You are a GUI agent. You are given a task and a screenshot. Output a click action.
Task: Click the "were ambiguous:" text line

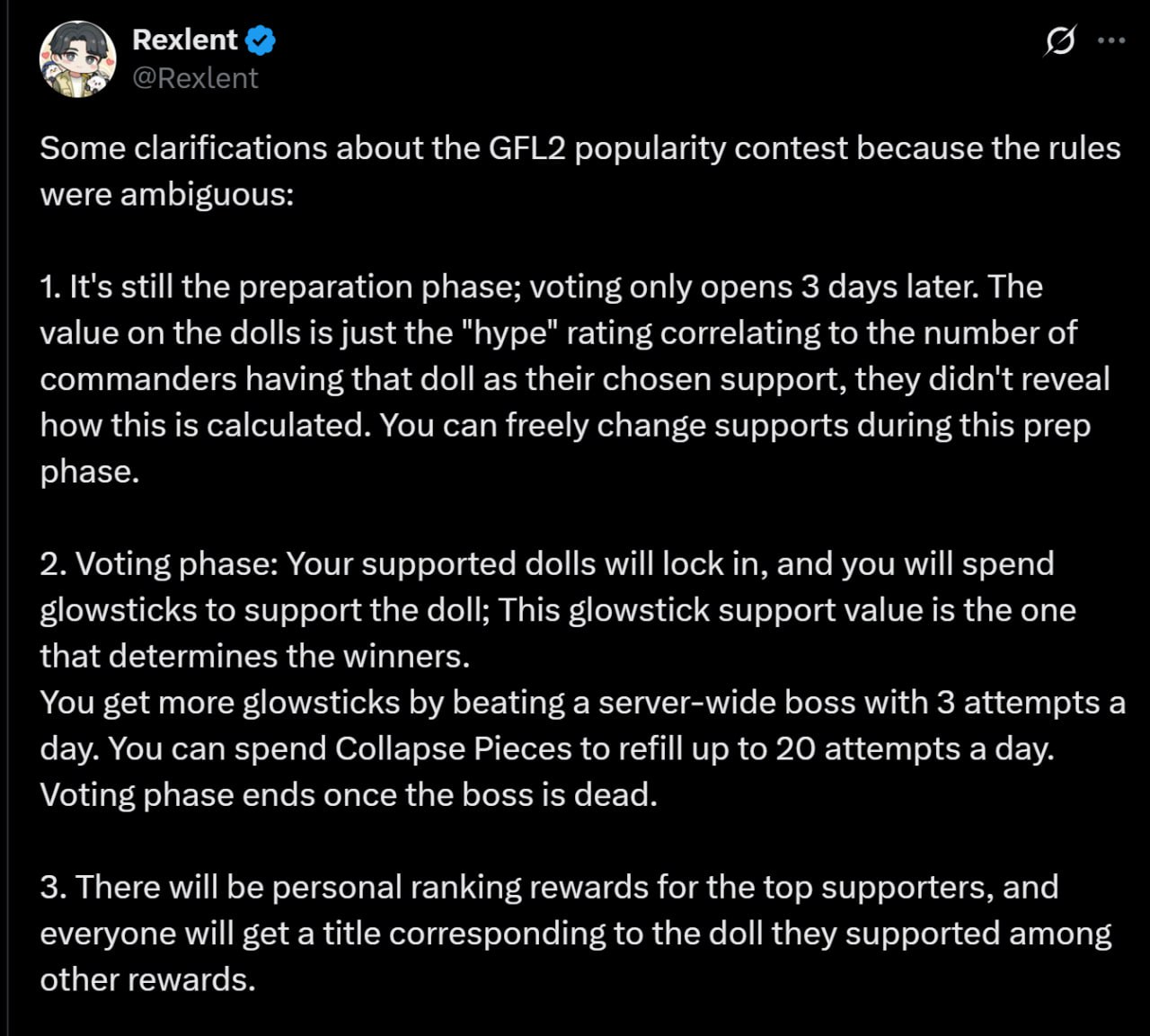click(x=167, y=194)
